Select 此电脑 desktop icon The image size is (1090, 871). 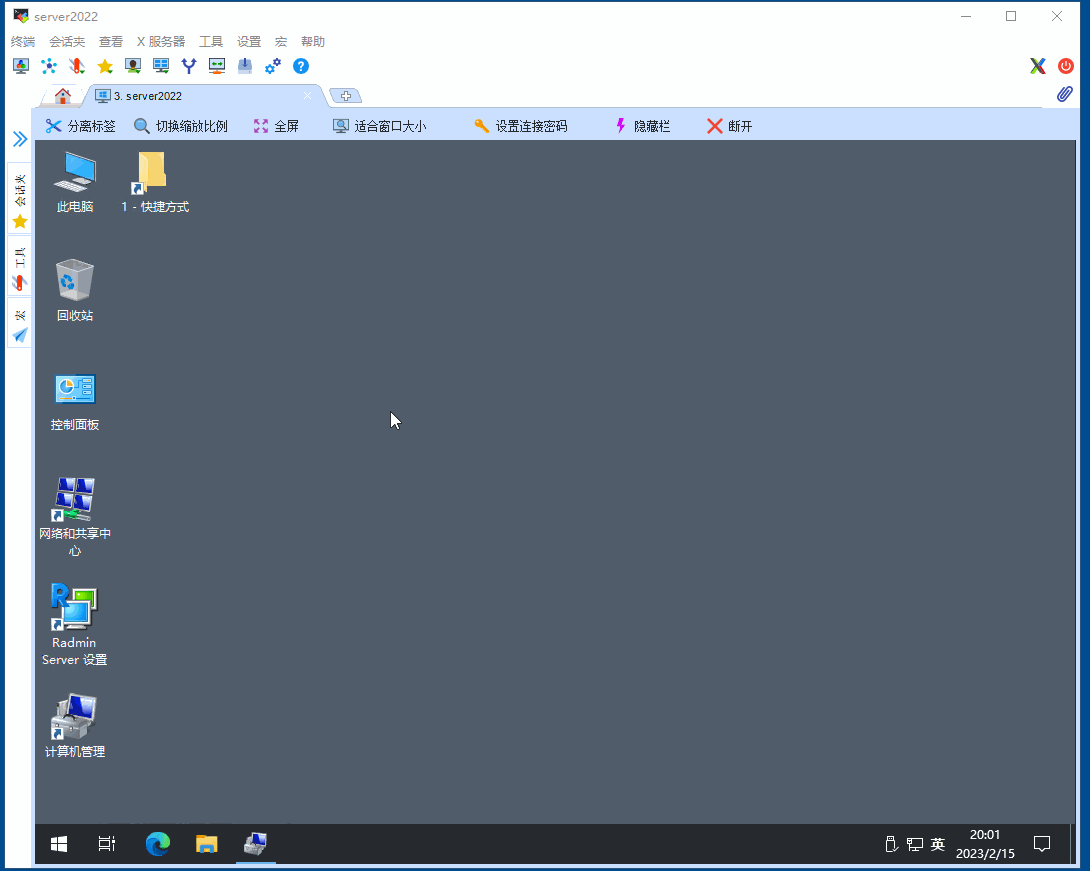coord(75,183)
